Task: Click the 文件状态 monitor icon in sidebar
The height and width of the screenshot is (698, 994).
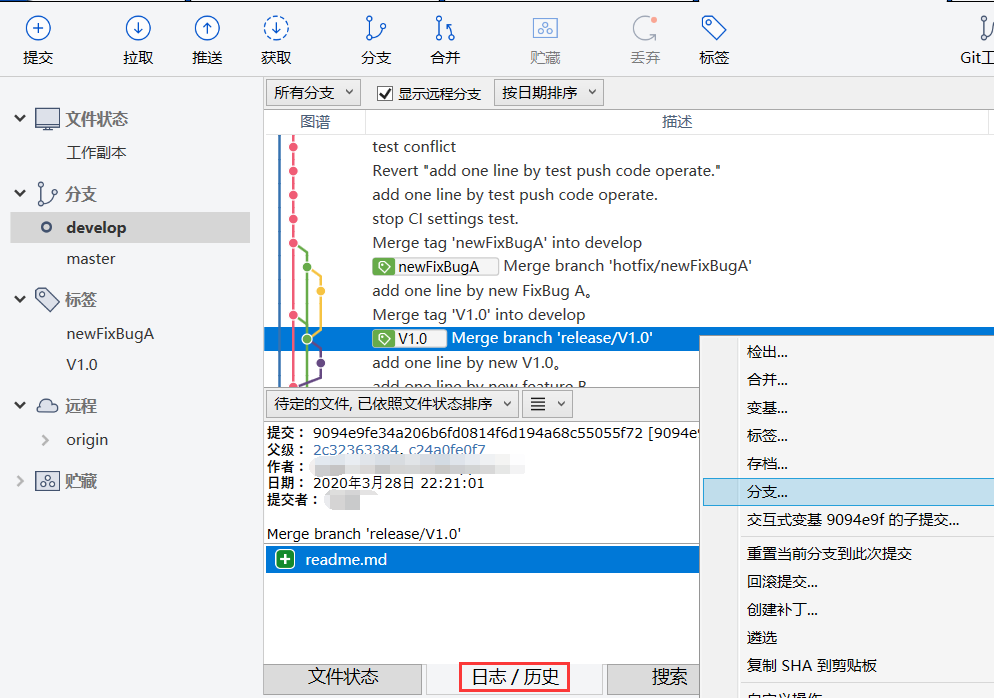Action: pos(48,119)
